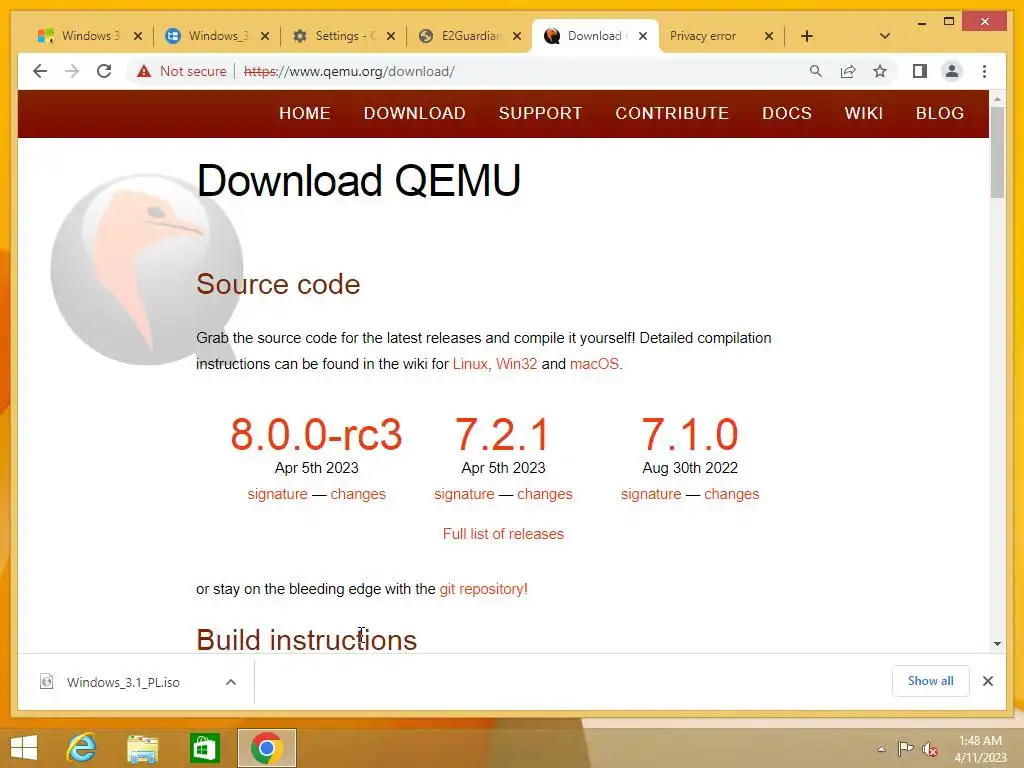Open the muted volume tray icon
Image resolution: width=1024 pixels, height=768 pixels.
tap(929, 749)
